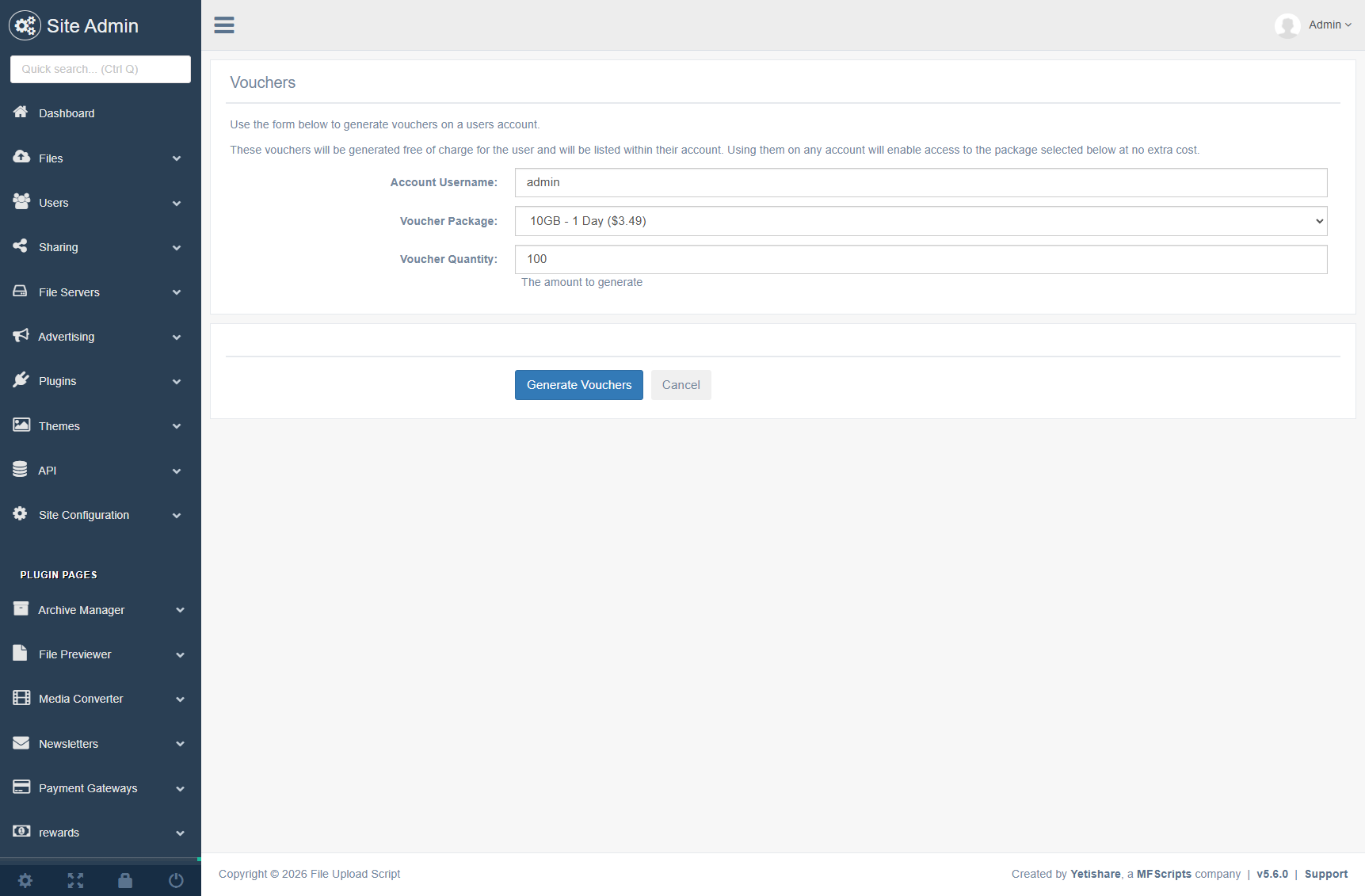
Task: Click the Cancel button
Action: (681, 385)
